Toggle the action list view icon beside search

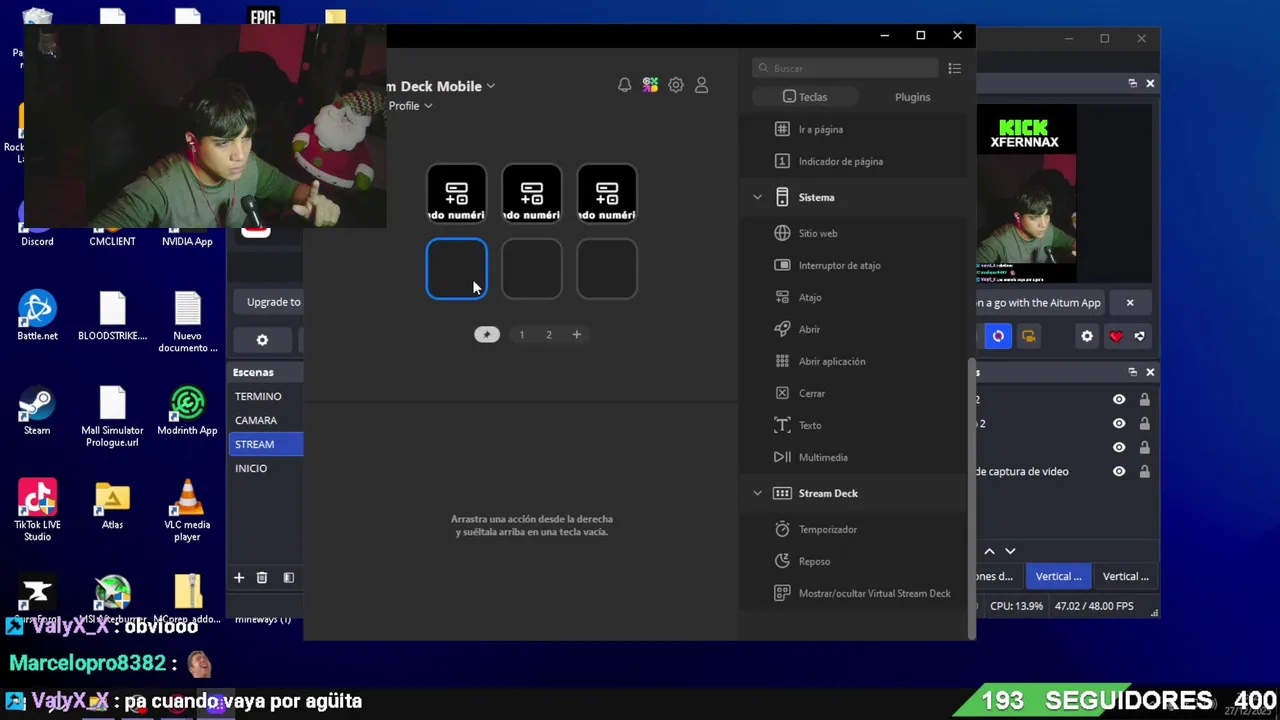pos(954,68)
